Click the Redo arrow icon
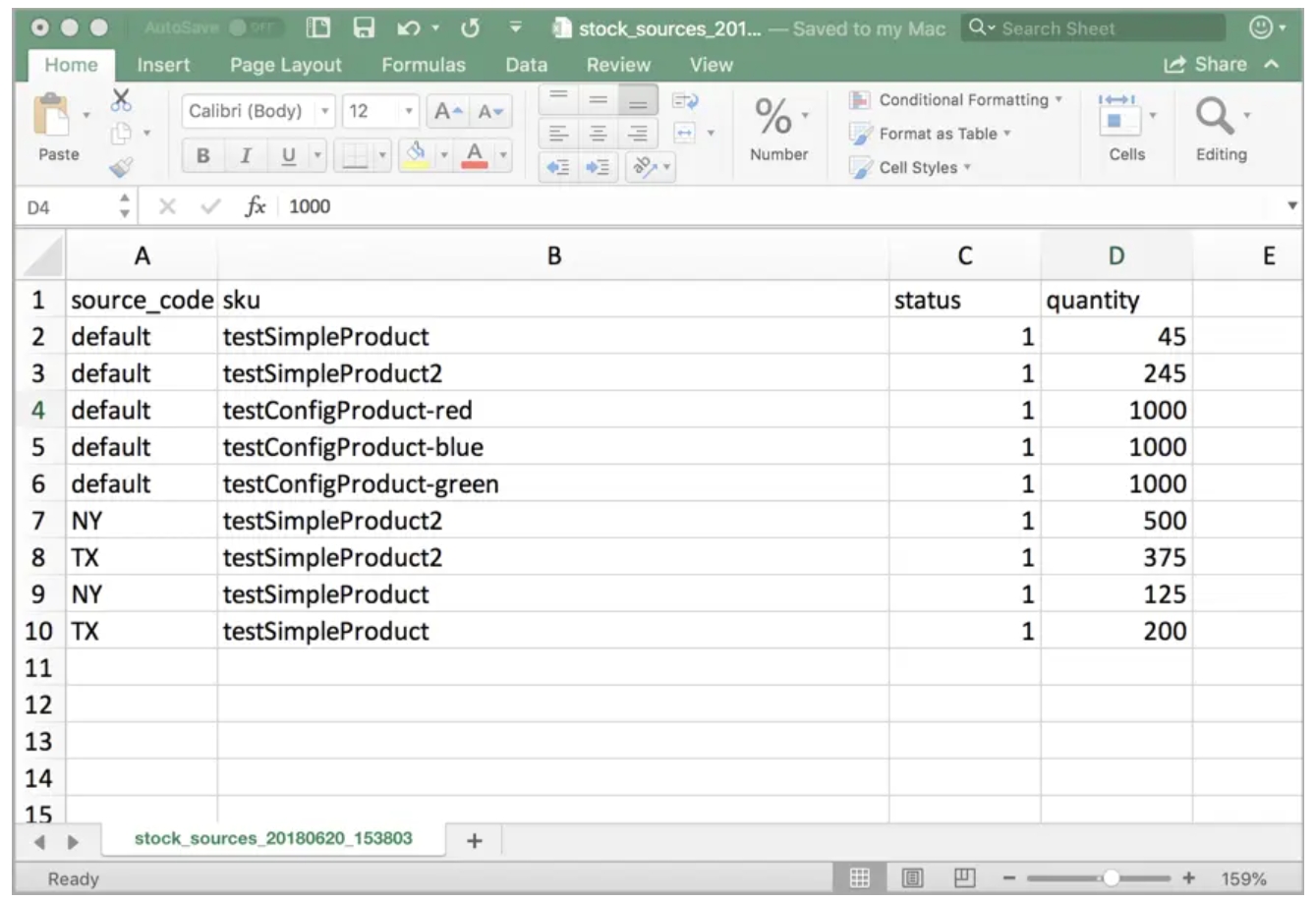 470,28
